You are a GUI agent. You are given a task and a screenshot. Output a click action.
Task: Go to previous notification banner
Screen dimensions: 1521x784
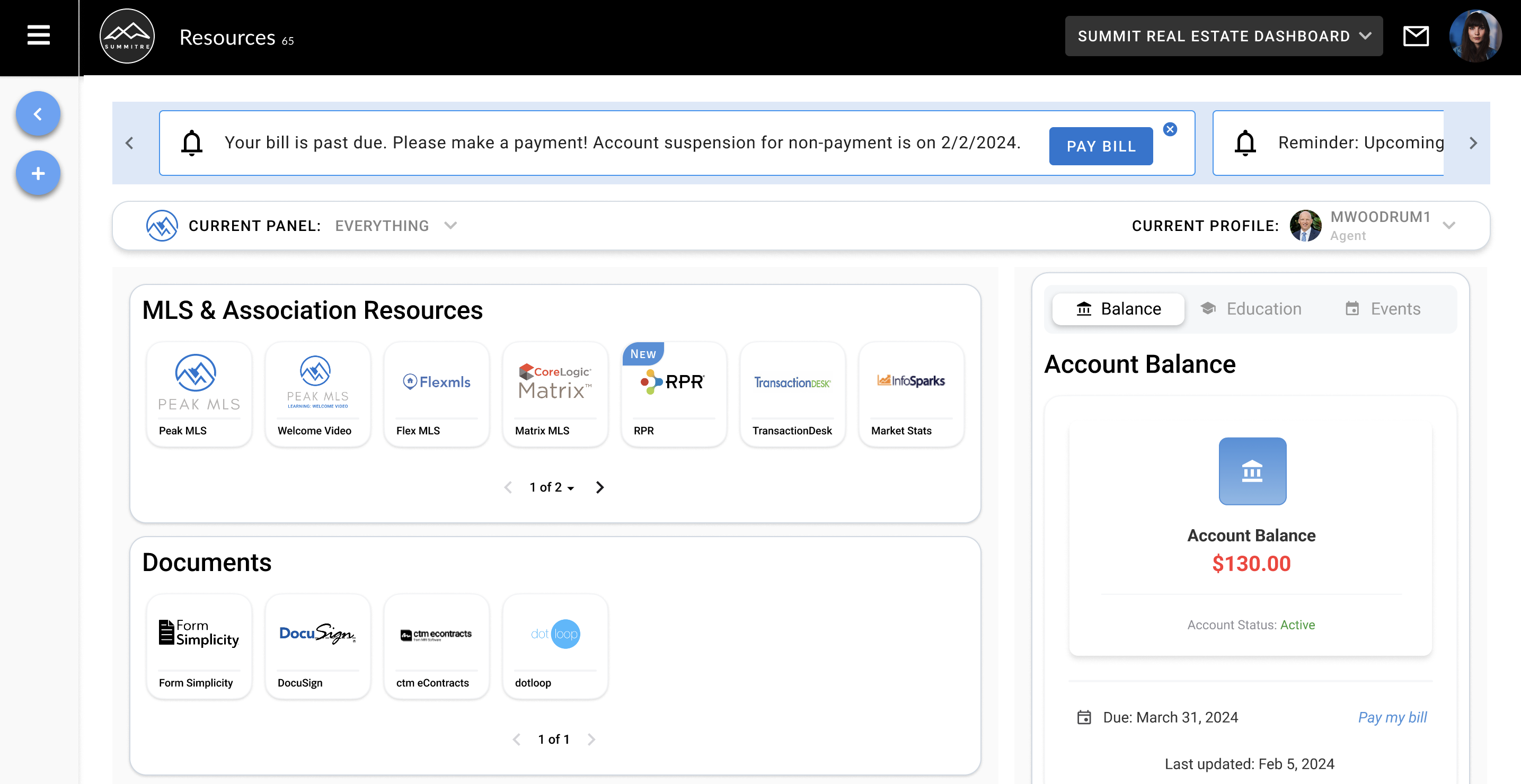130,143
